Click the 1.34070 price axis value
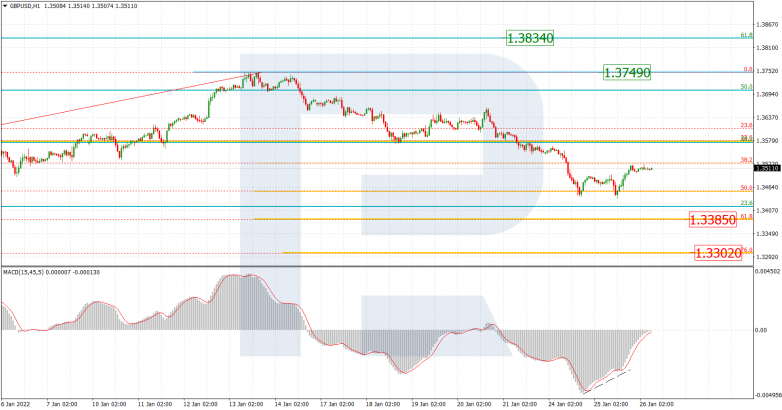Screen dimensions: 782x410 tap(767, 210)
